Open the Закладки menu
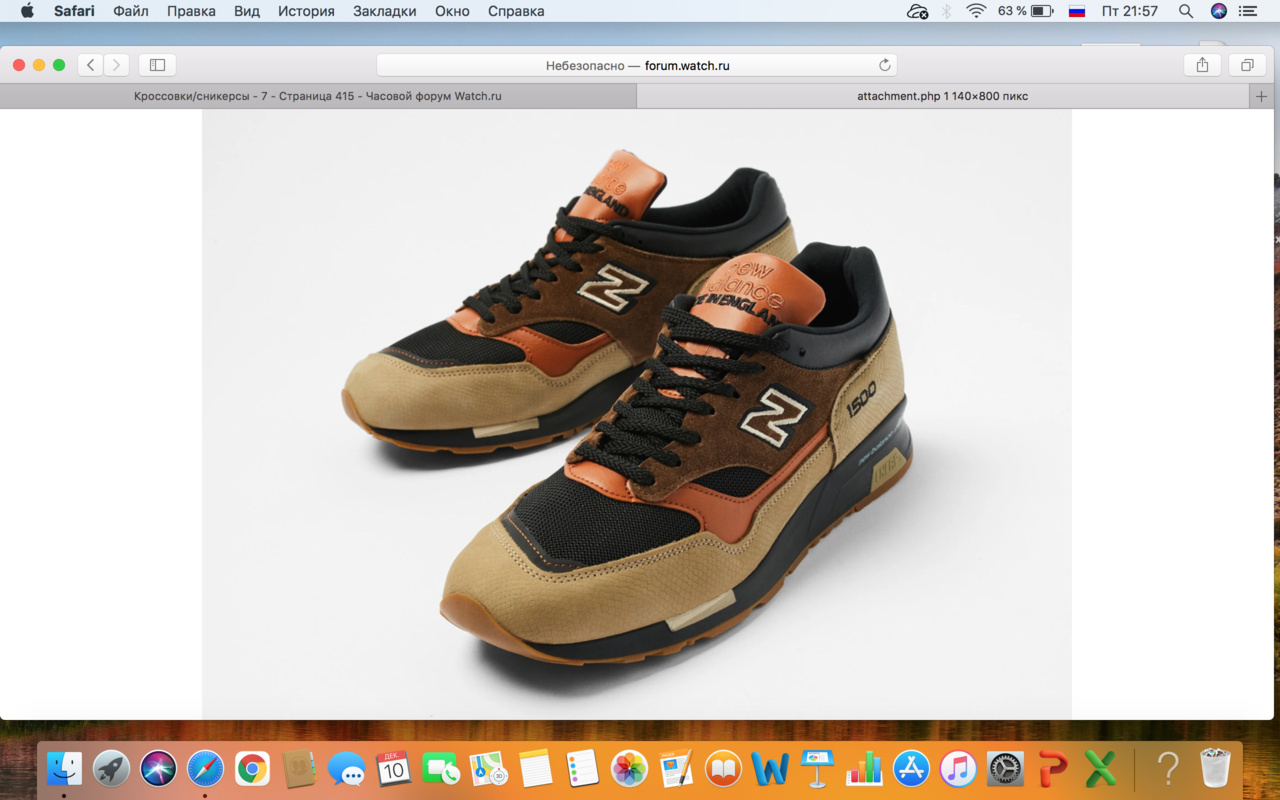This screenshot has height=800, width=1280. [385, 11]
